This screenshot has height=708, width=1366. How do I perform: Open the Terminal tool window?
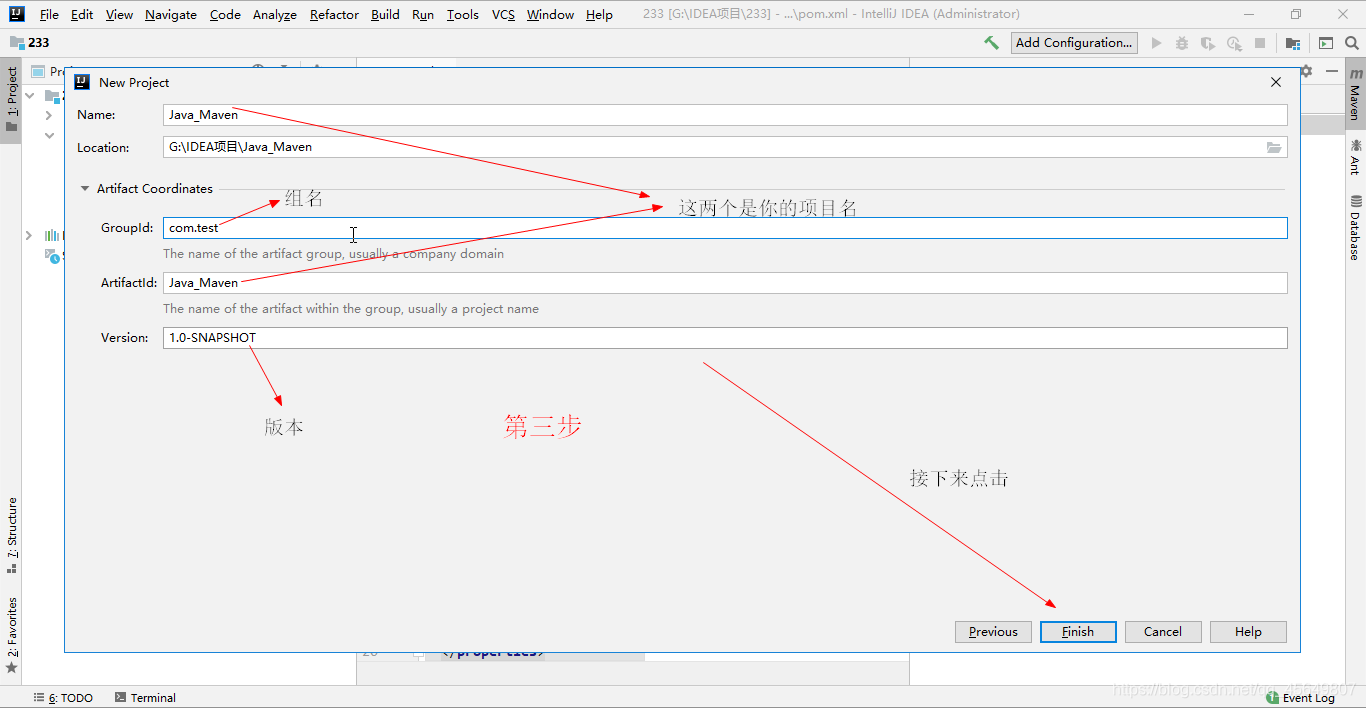coord(145,698)
